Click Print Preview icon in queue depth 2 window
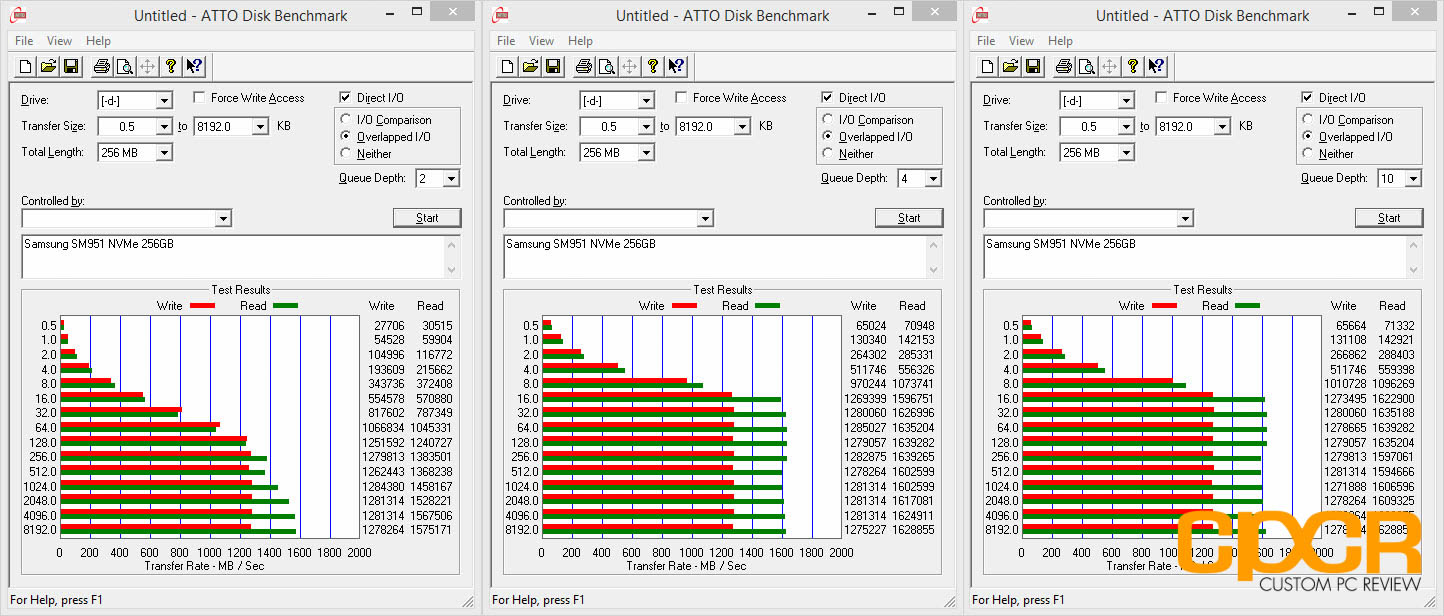Viewport: 1444px width, 616px height. (x=124, y=67)
